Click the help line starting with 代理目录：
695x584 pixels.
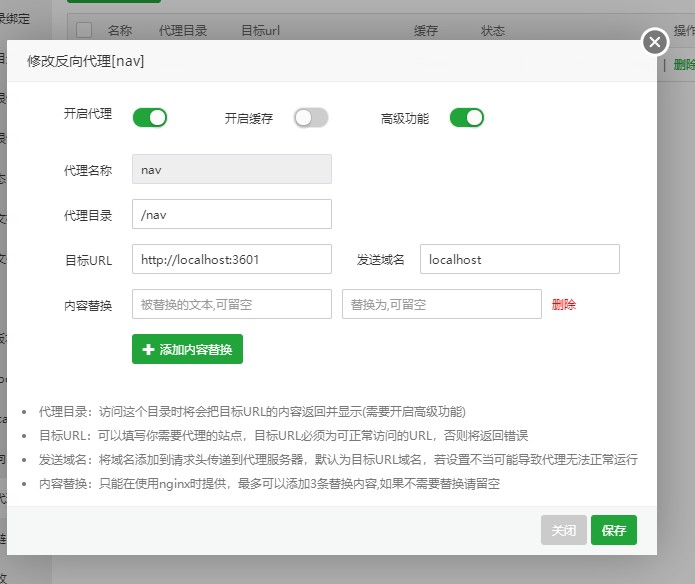pyautogui.click(x=252, y=412)
